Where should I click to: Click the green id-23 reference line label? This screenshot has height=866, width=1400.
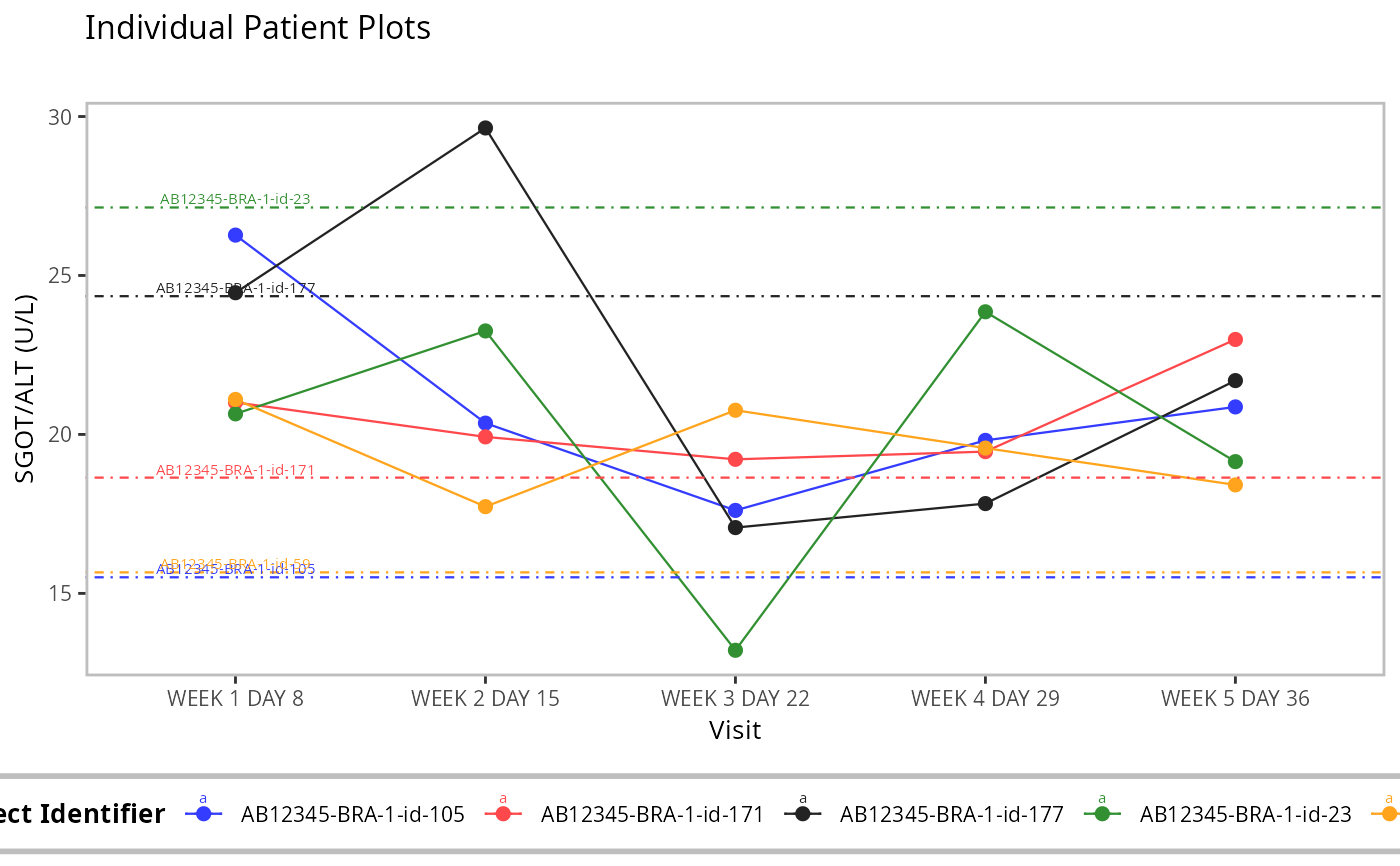point(235,199)
